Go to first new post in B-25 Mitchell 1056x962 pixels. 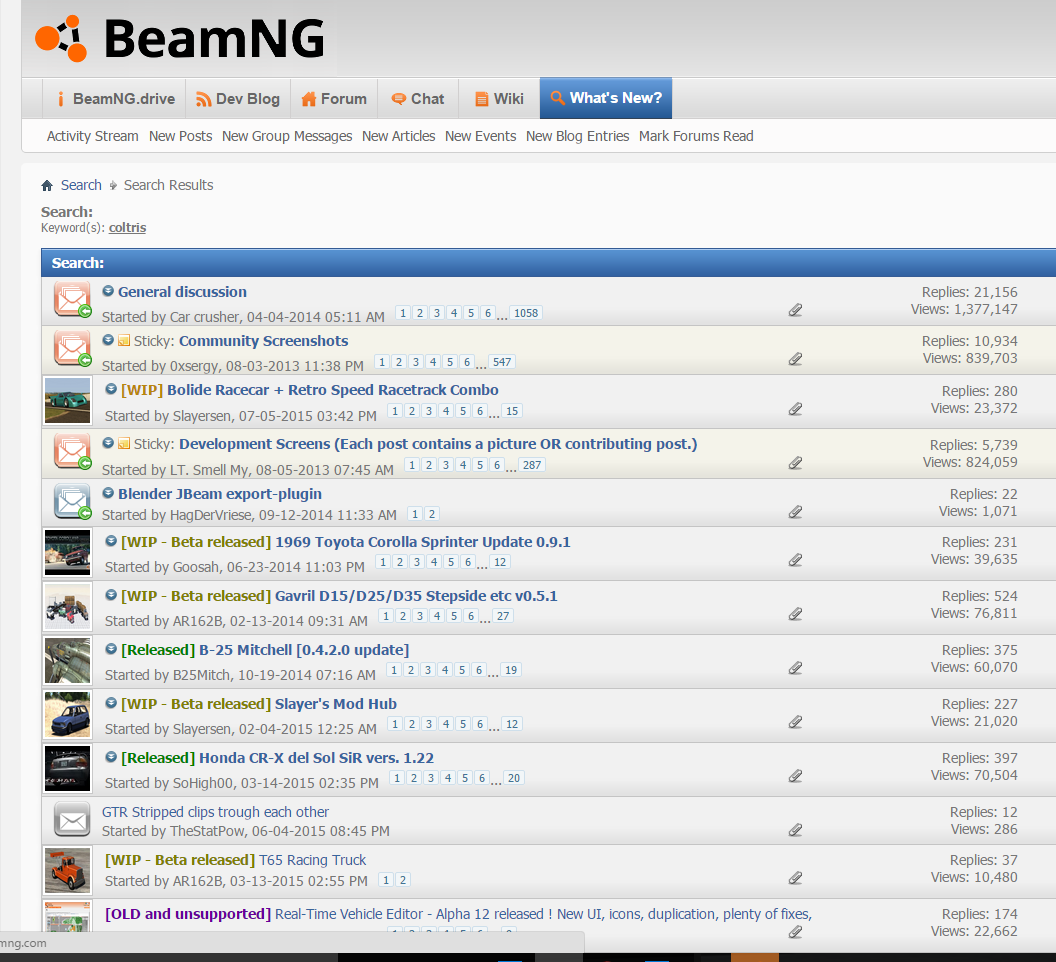click(111, 649)
